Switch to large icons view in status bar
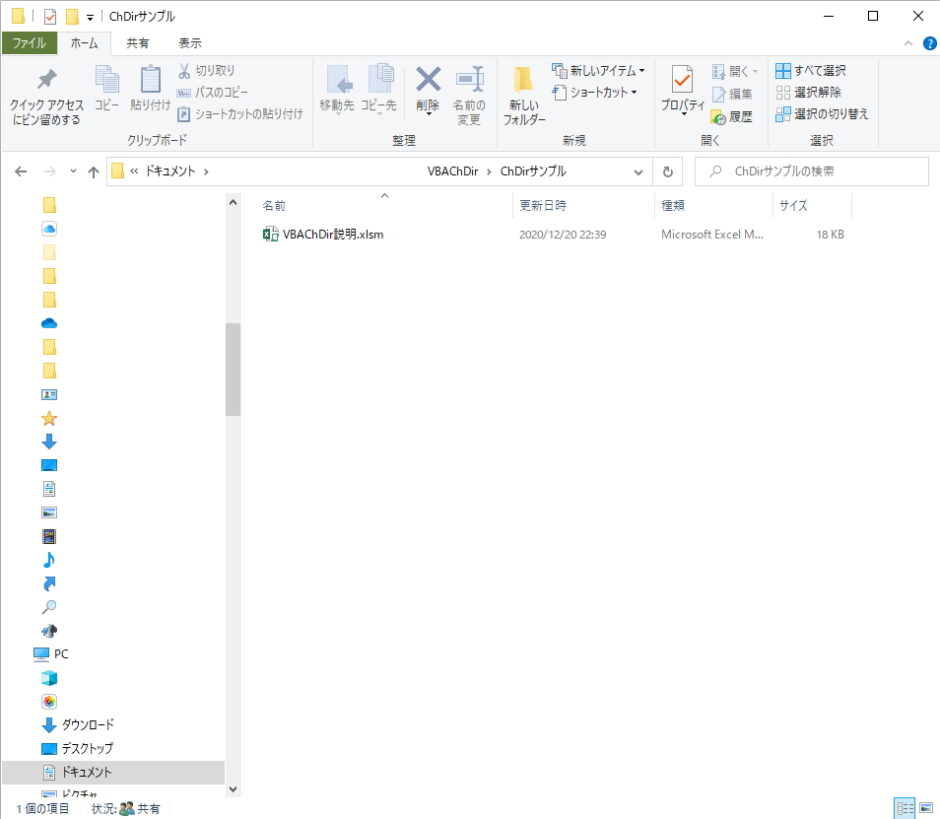940x819 pixels. point(926,808)
